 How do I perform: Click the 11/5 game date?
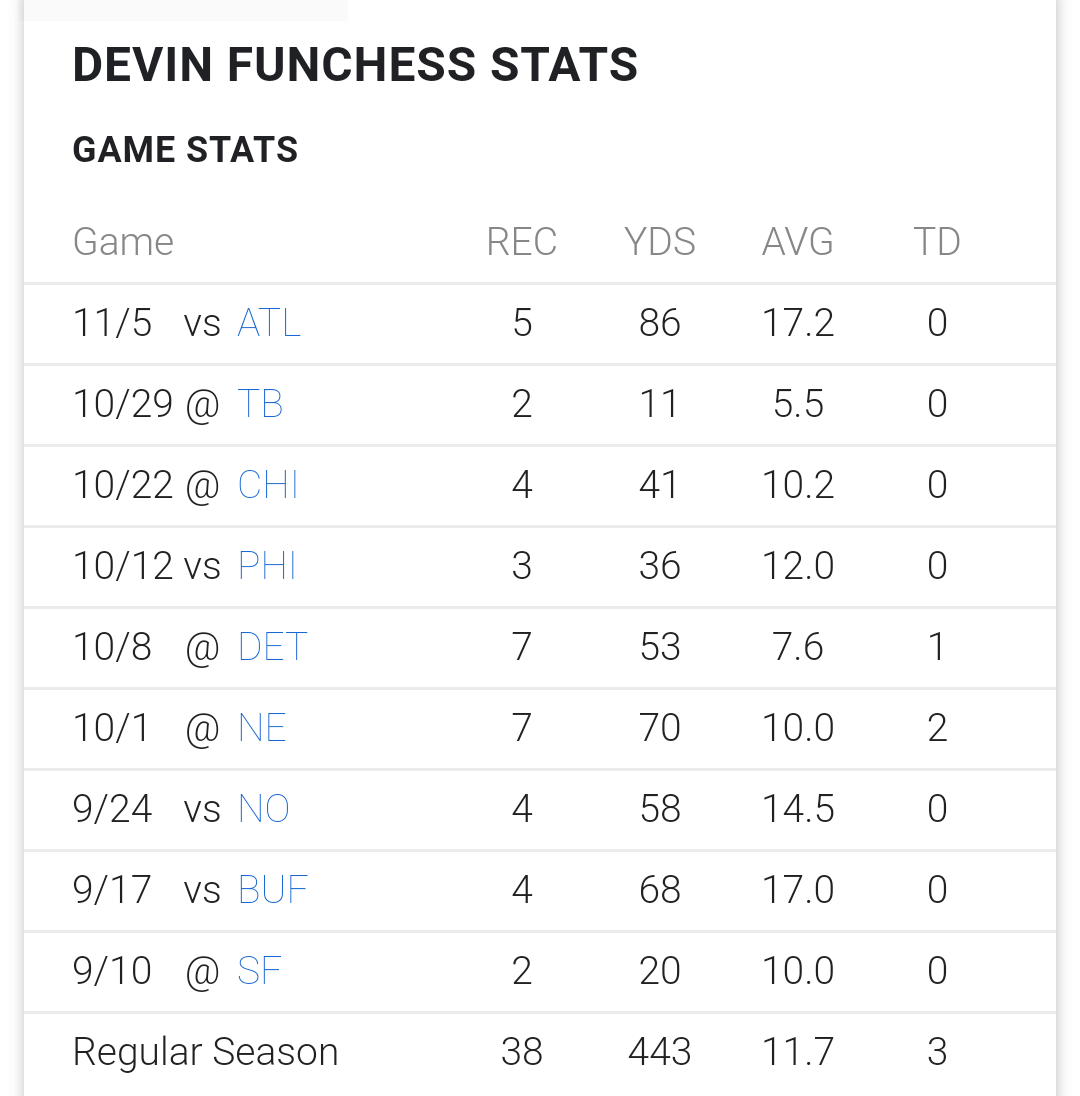click(x=112, y=323)
